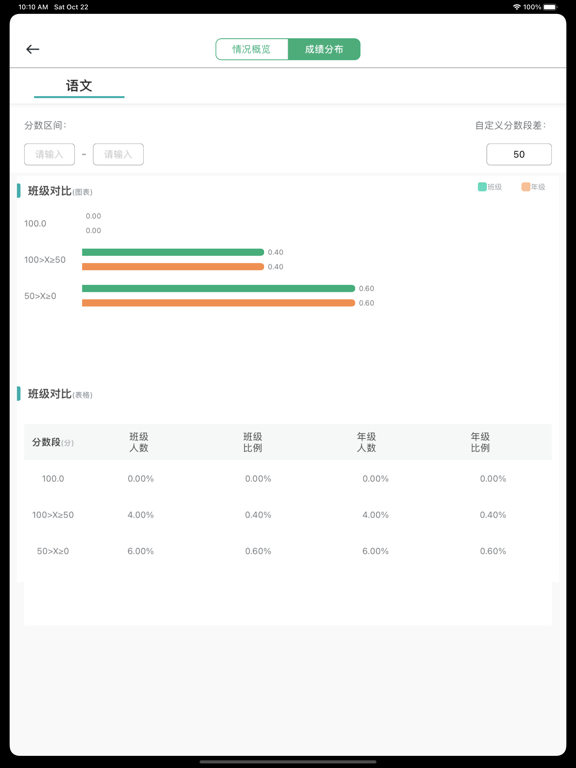Image resolution: width=576 pixels, height=768 pixels.
Task: Tap the back arrow icon
Action: click(33, 49)
